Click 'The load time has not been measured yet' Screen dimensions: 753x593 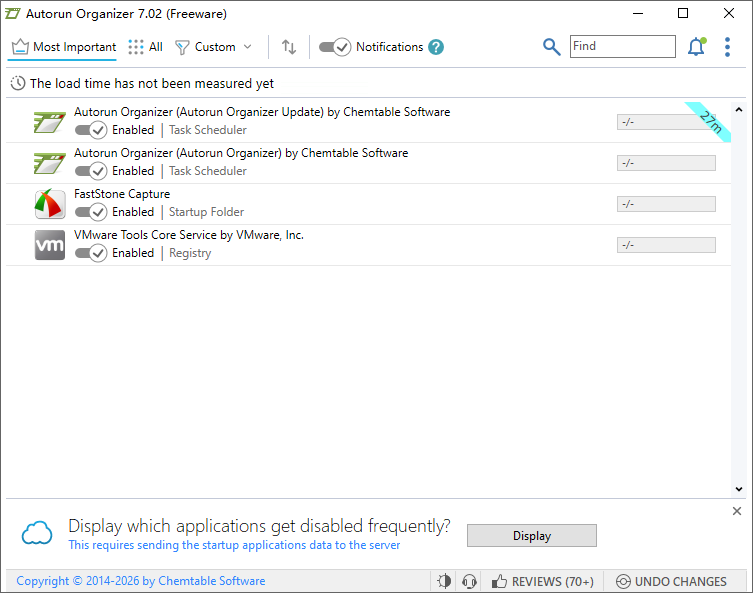pos(152,84)
